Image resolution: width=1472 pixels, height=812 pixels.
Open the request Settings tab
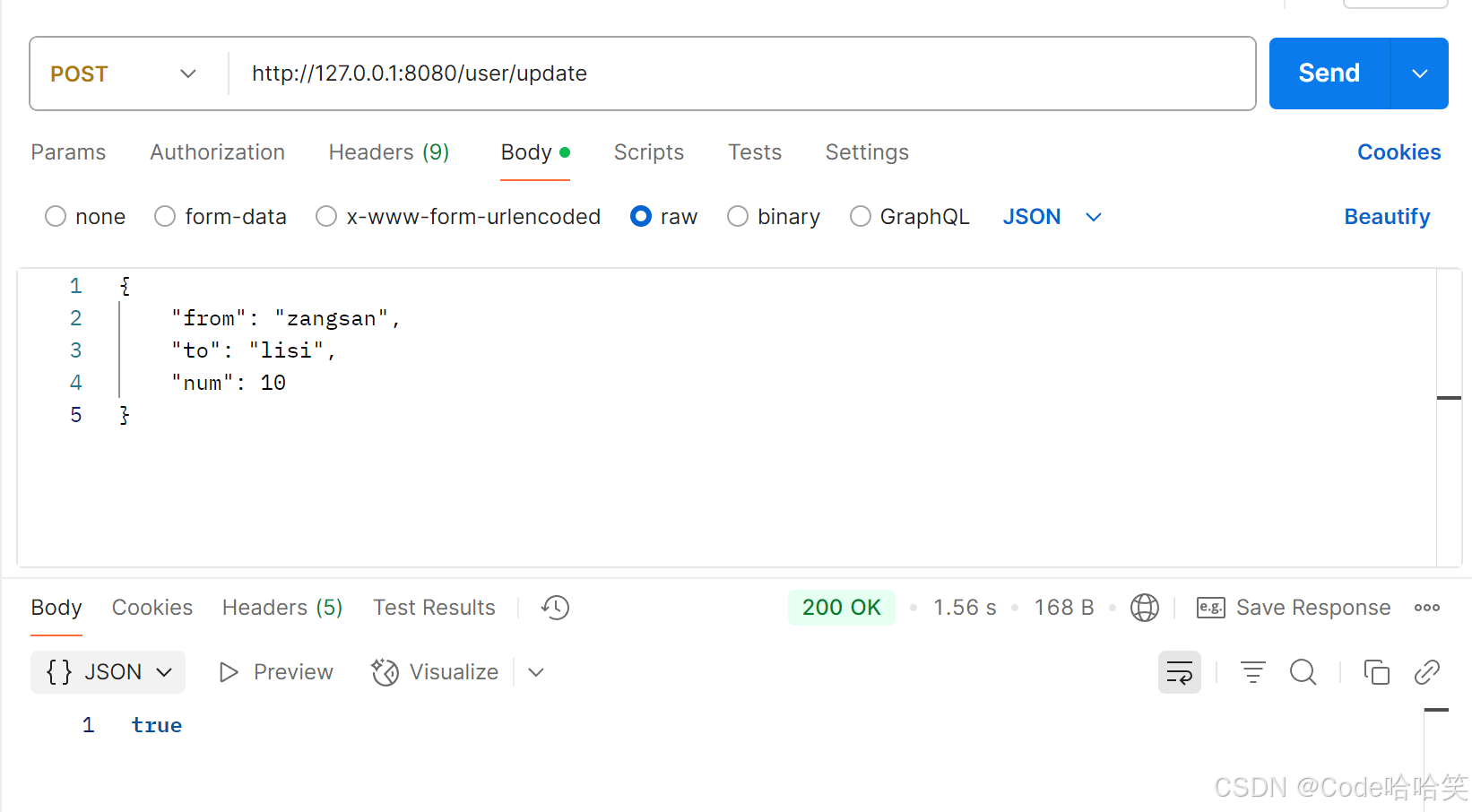coord(867,152)
